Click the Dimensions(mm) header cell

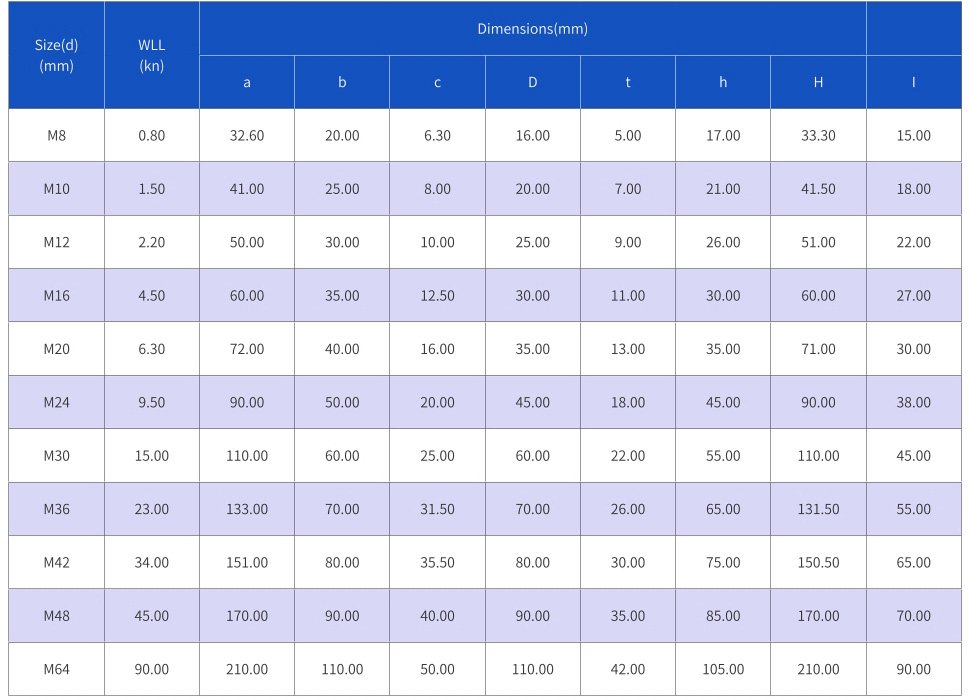pyautogui.click(x=532, y=29)
